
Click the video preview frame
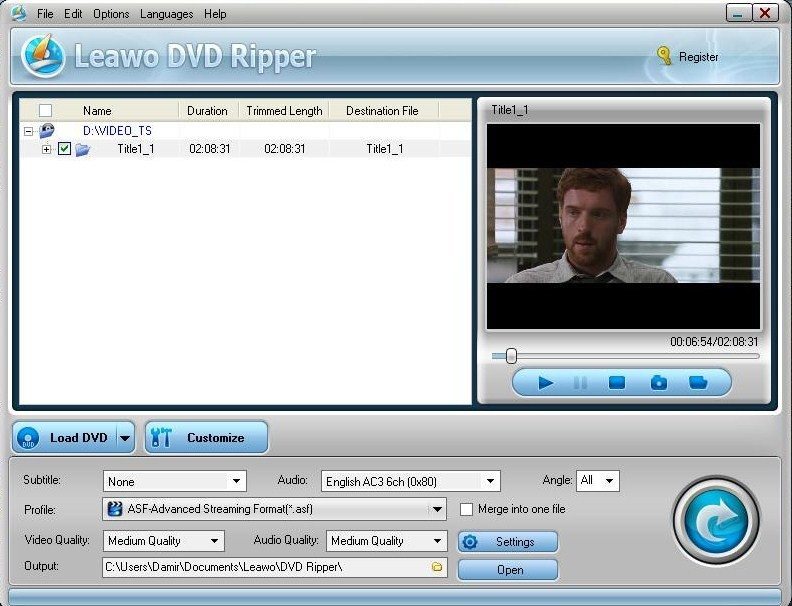pos(623,226)
